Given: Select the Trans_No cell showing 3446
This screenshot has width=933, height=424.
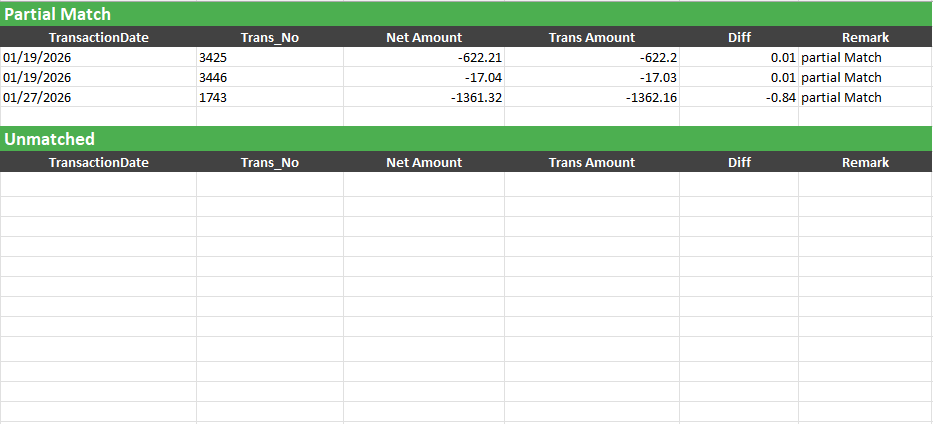Looking at the screenshot, I should click(270, 77).
